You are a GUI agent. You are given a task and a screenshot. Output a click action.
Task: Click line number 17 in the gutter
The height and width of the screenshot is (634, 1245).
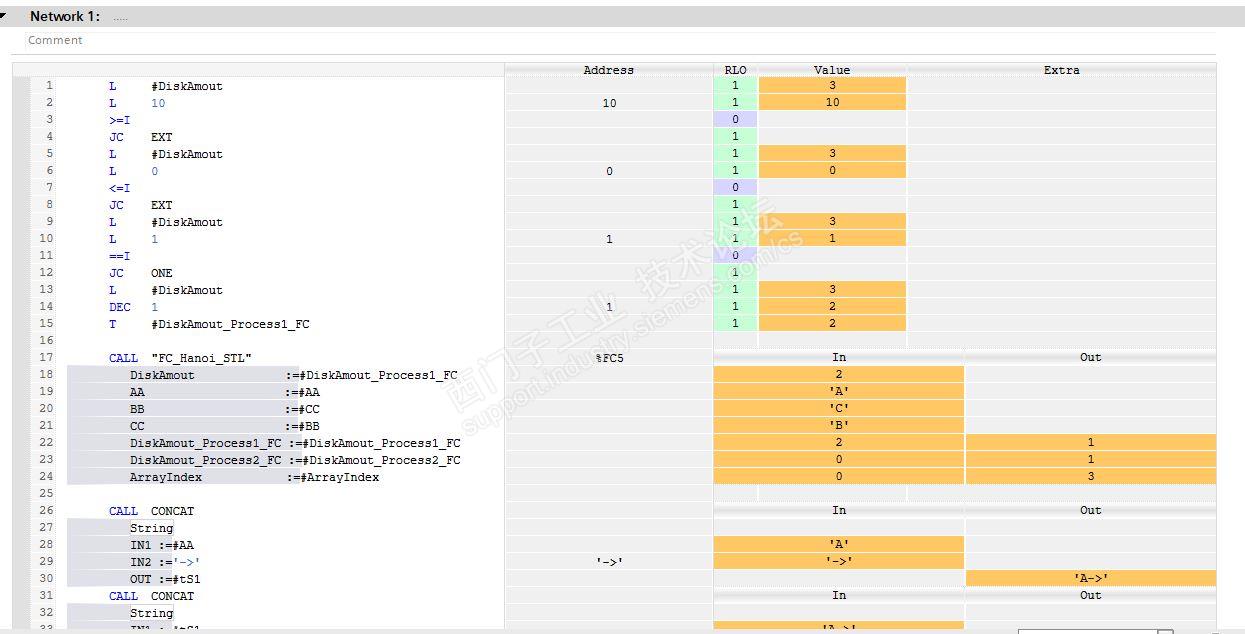(x=46, y=358)
